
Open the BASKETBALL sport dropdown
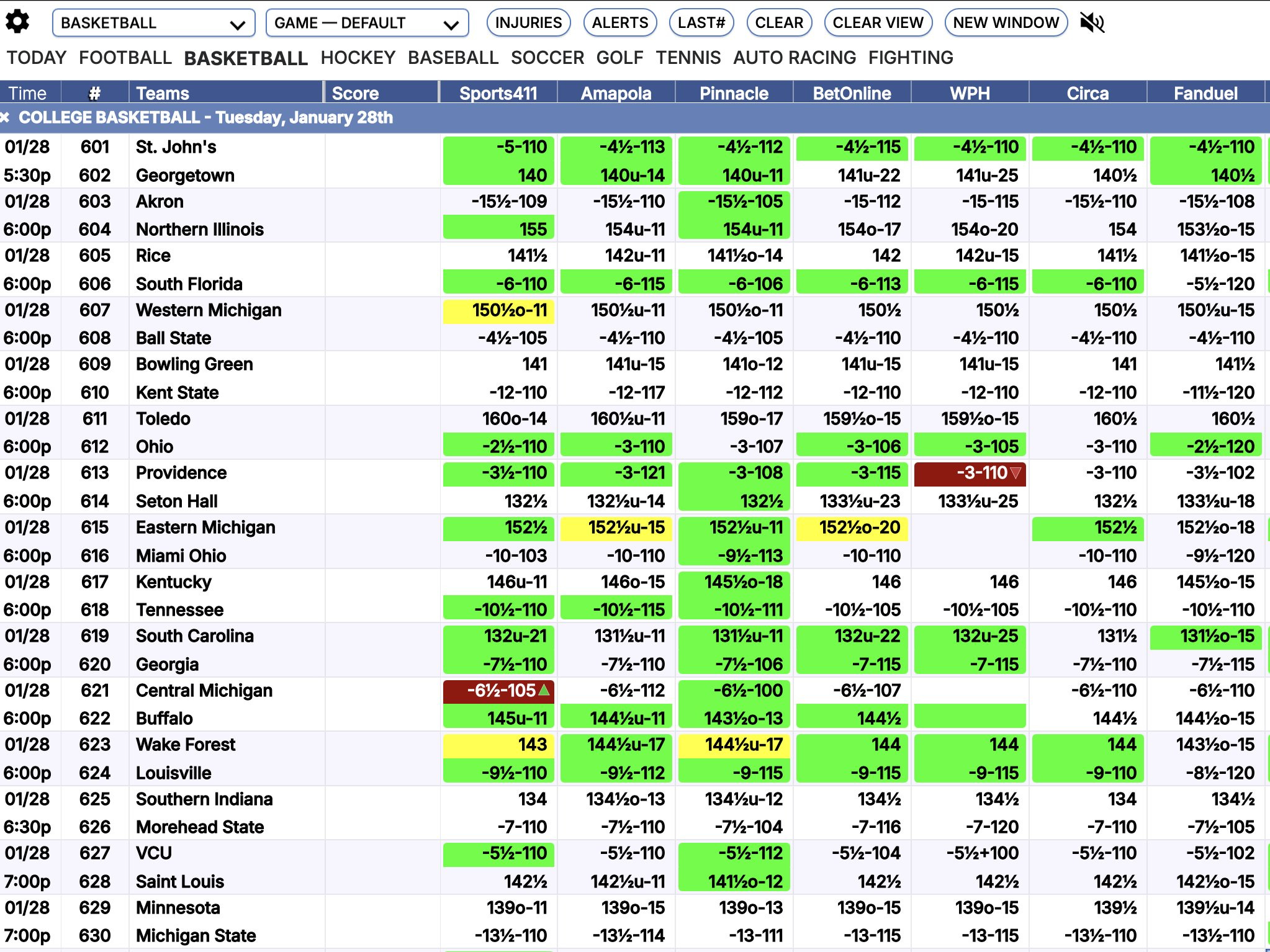(x=153, y=23)
